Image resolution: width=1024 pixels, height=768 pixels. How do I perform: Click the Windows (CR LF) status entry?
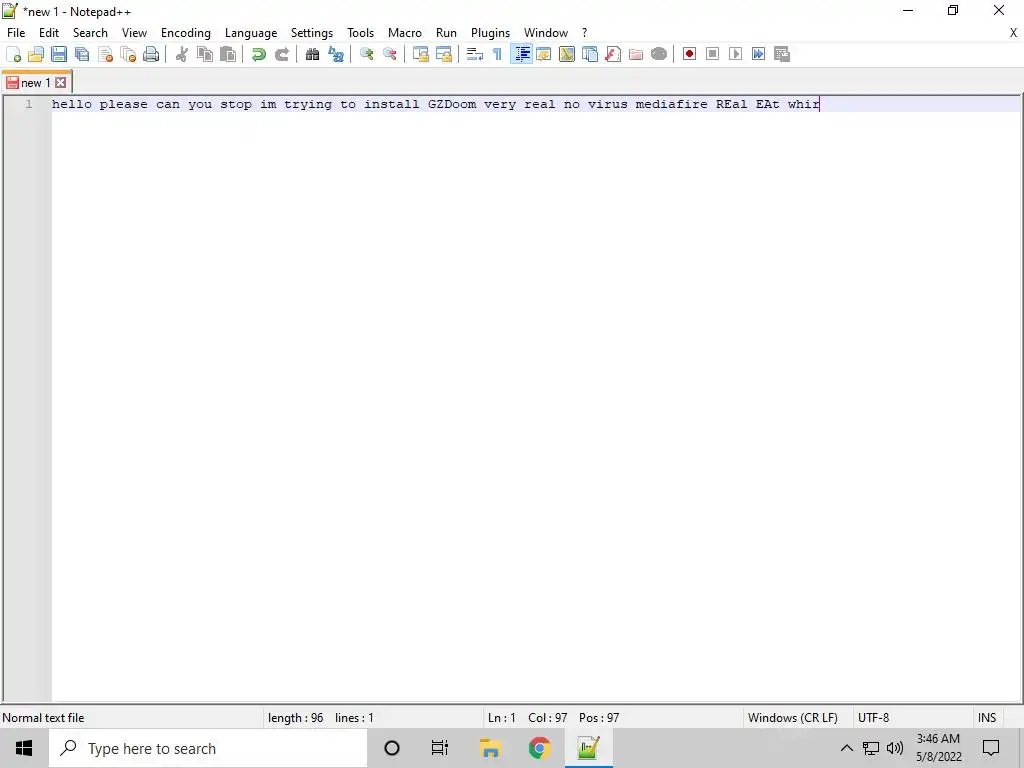pyautogui.click(x=793, y=718)
